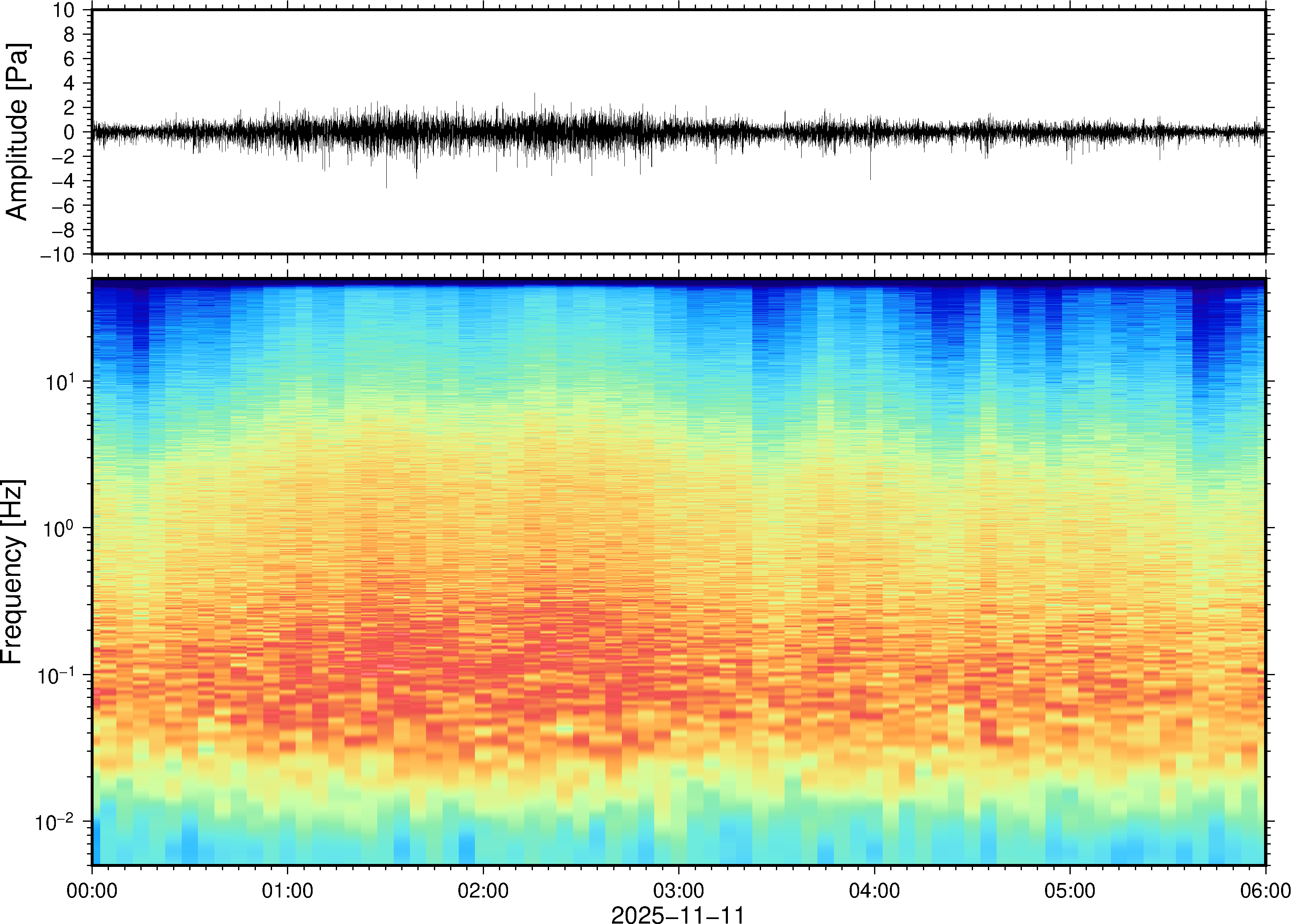Screen dimensions: 1291x924
Task: Click the 02:00 time axis label
Action: (483, 890)
